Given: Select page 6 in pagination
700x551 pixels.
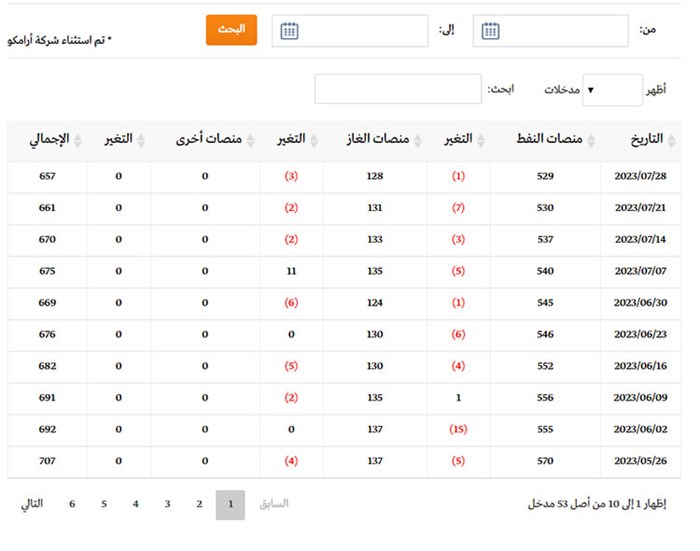Looking at the screenshot, I should [72, 504].
